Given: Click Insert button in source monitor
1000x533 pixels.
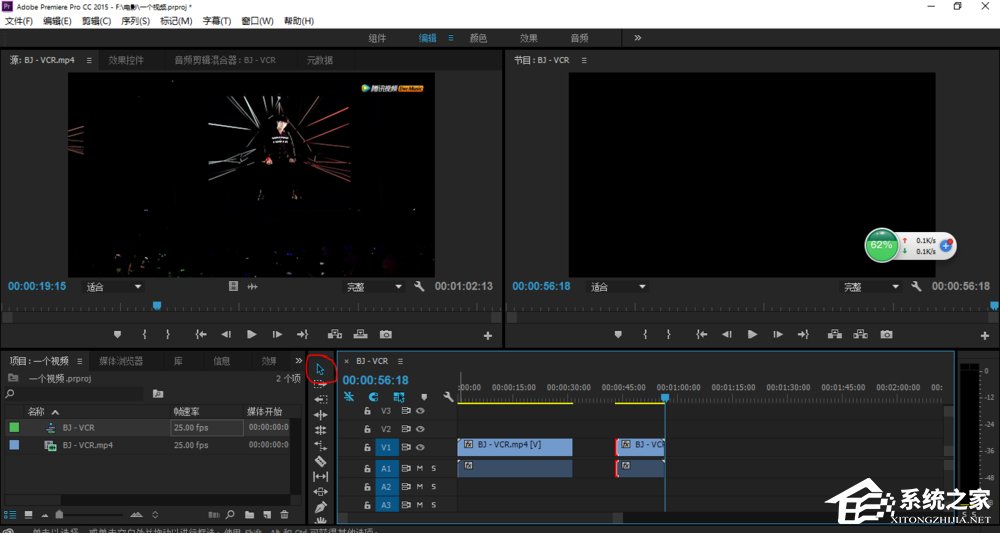Looking at the screenshot, I should tap(335, 334).
